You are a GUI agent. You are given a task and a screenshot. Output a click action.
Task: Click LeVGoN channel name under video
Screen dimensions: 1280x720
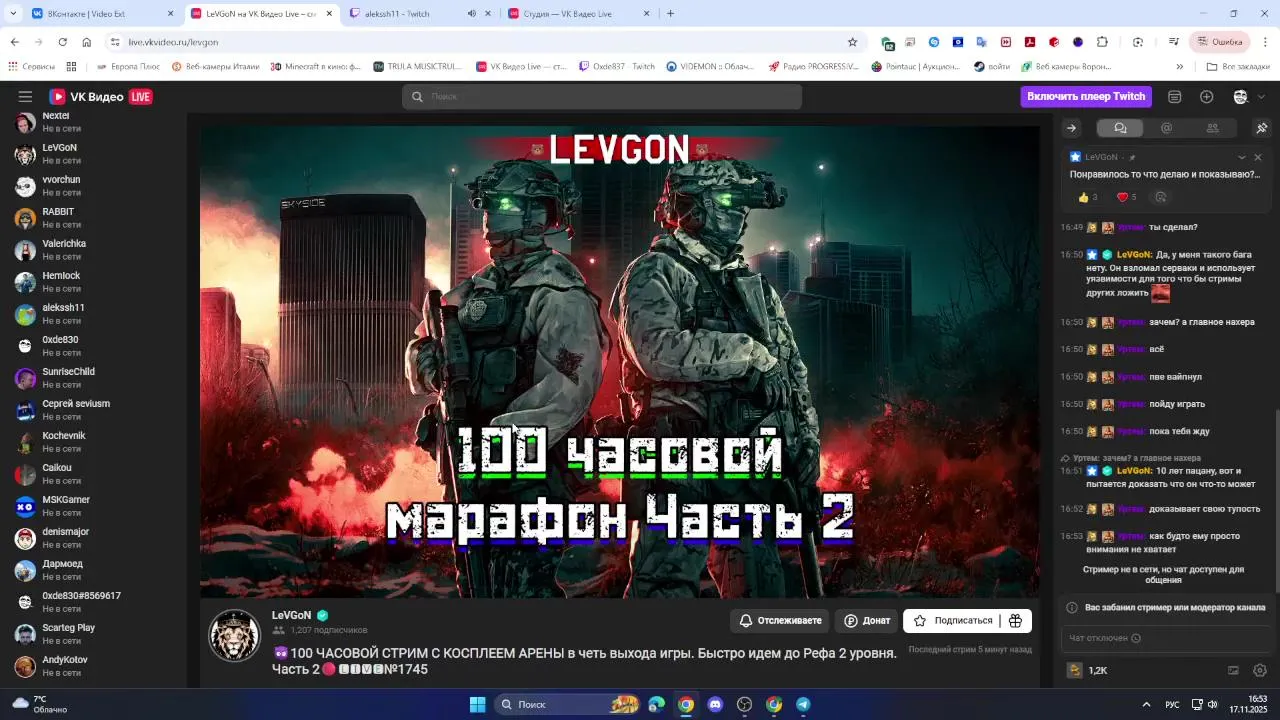(x=291, y=615)
